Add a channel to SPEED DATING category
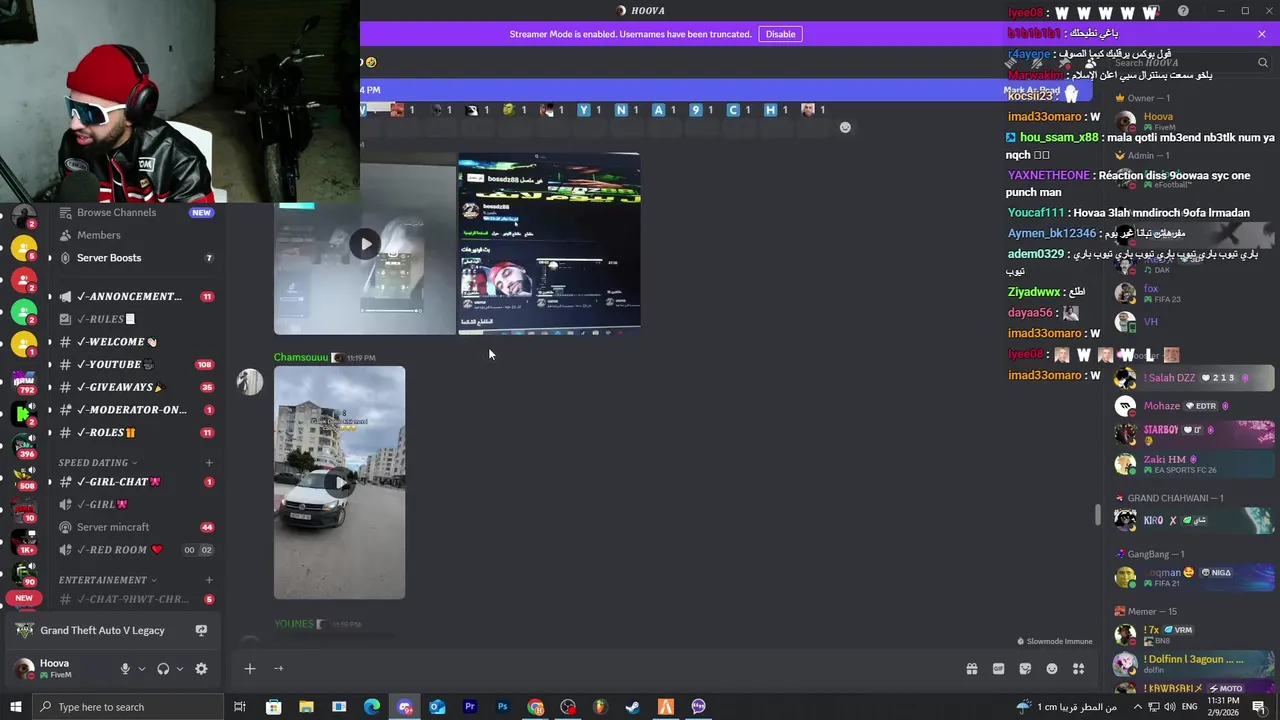 click(x=209, y=463)
